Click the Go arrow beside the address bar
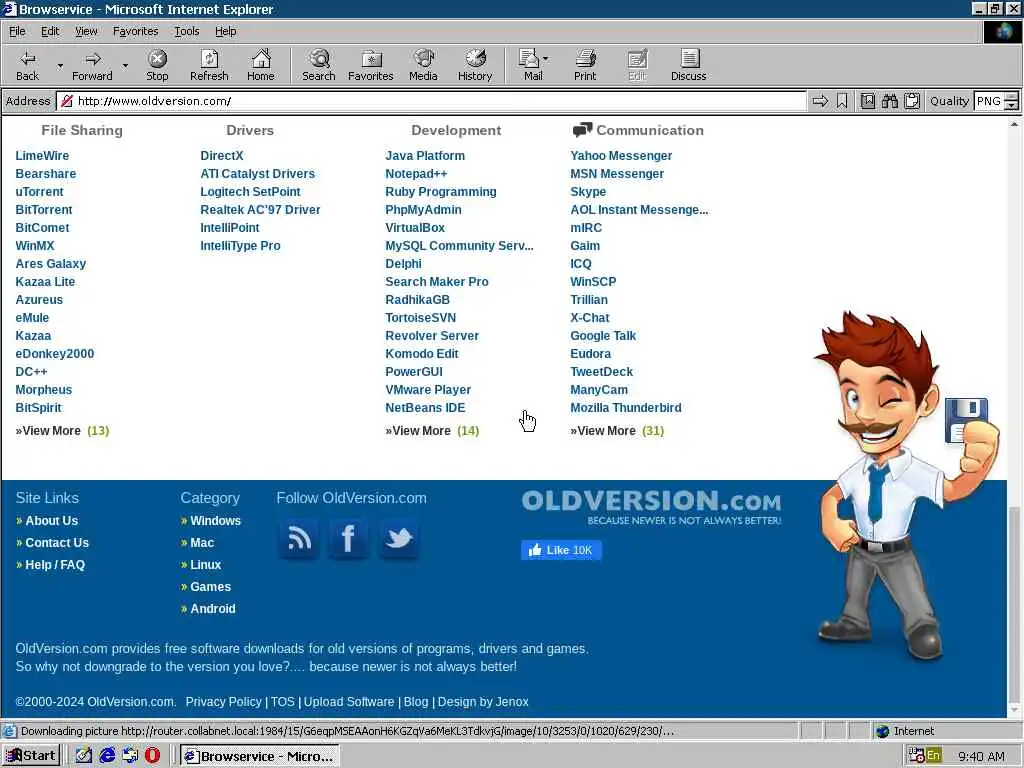 820,101
